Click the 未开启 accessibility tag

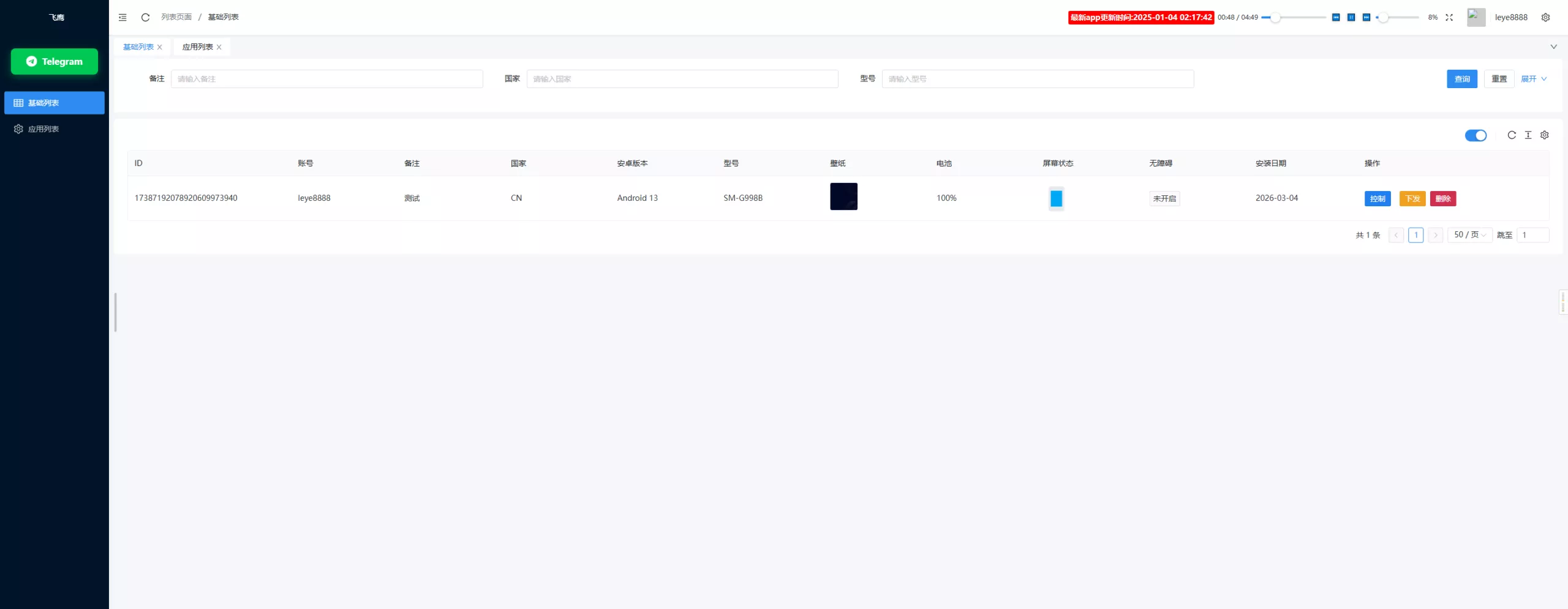(1164, 198)
